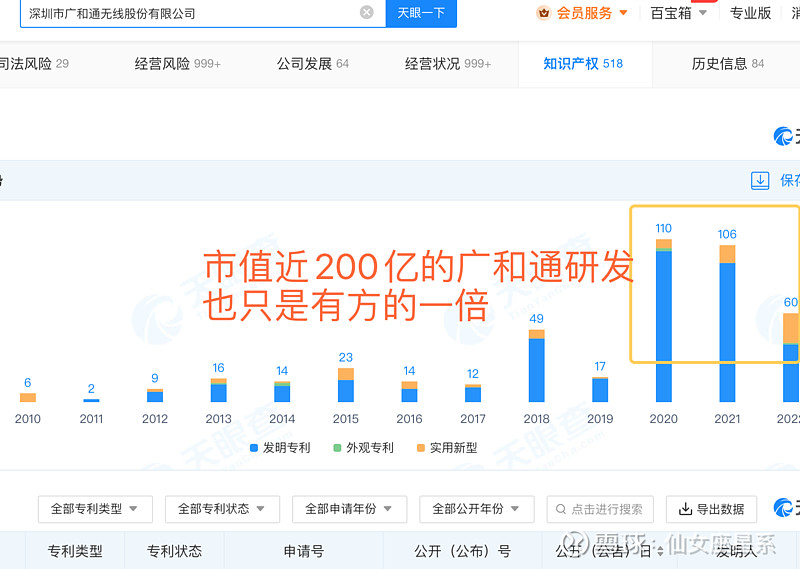Click the 2014 axis label
This screenshot has height=569, width=800.
[x=282, y=419]
